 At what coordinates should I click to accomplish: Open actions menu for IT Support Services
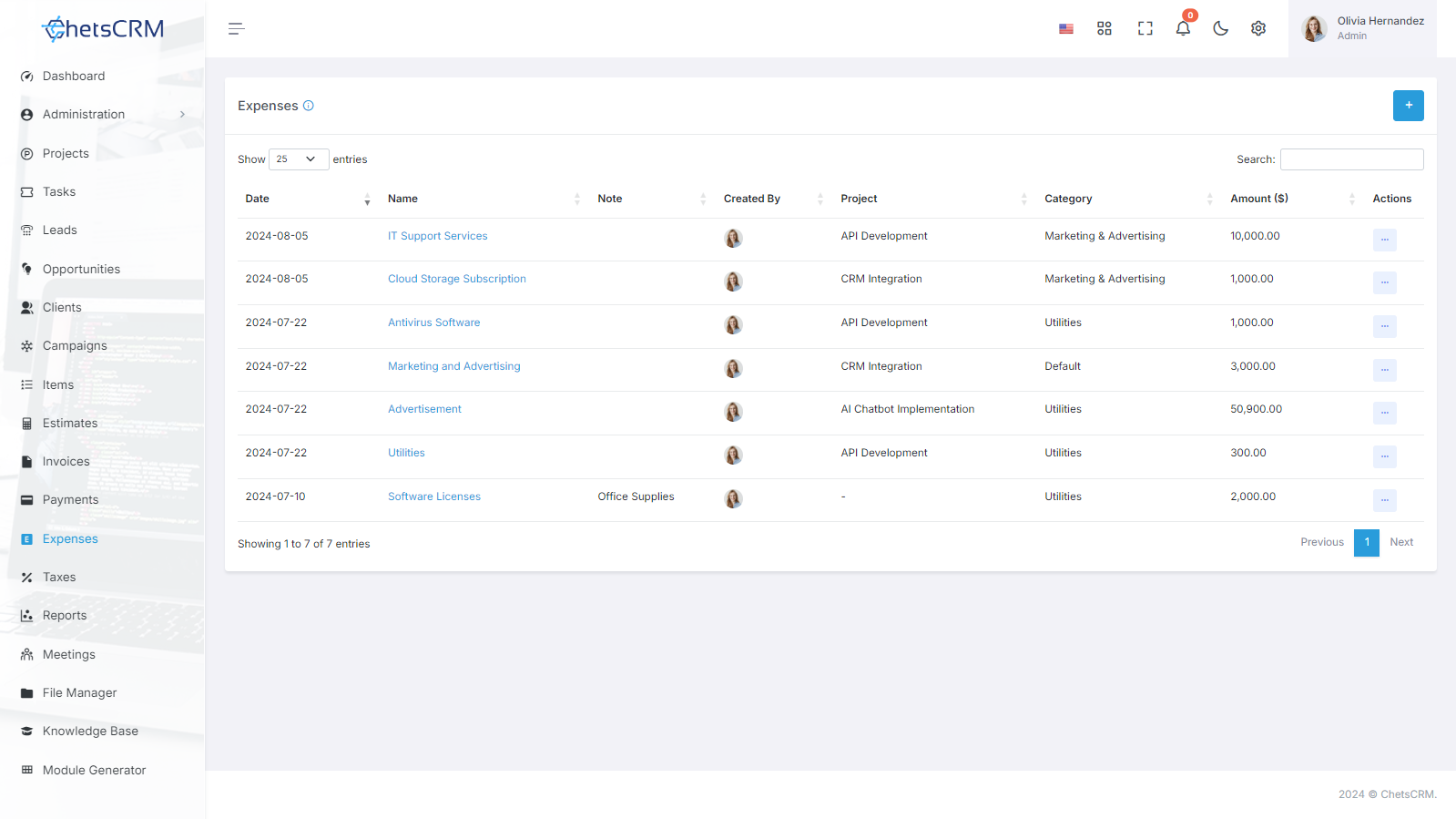coord(1384,240)
